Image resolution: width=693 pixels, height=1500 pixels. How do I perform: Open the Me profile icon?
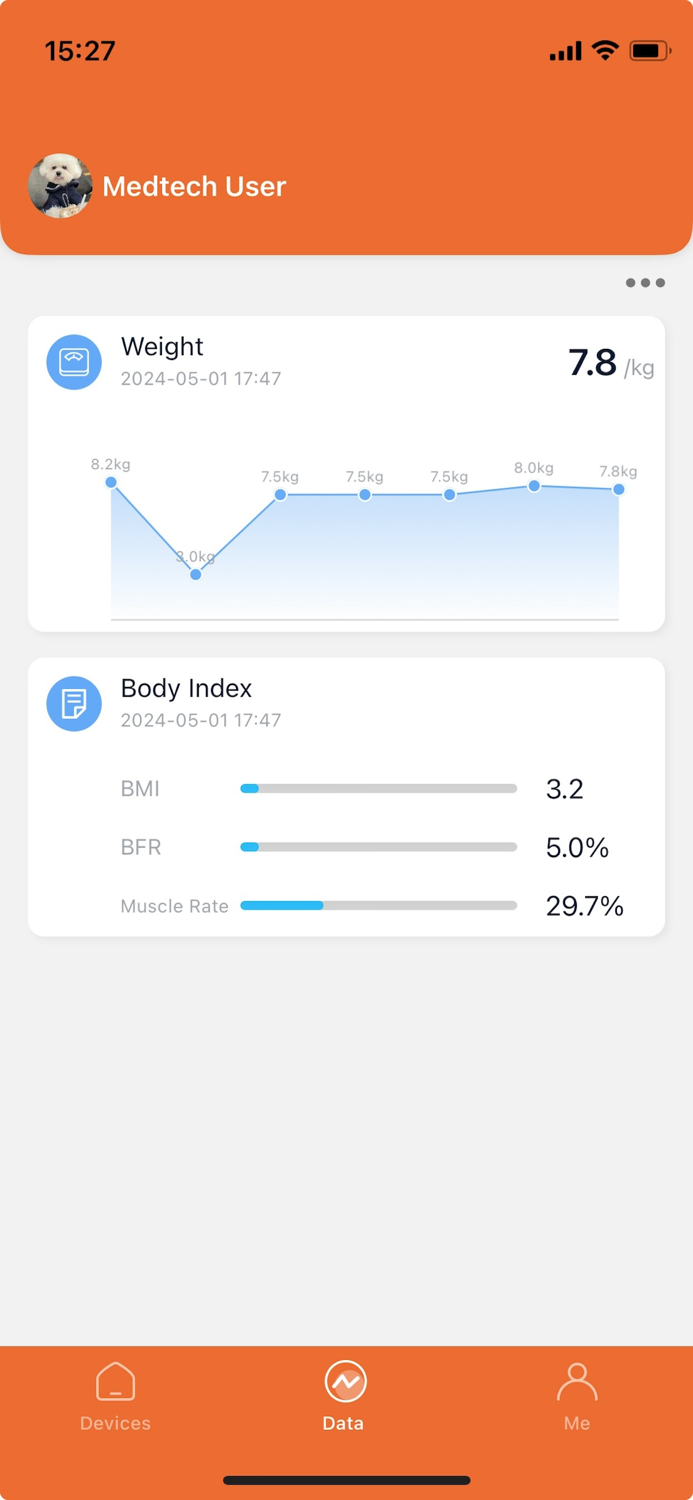click(577, 1382)
